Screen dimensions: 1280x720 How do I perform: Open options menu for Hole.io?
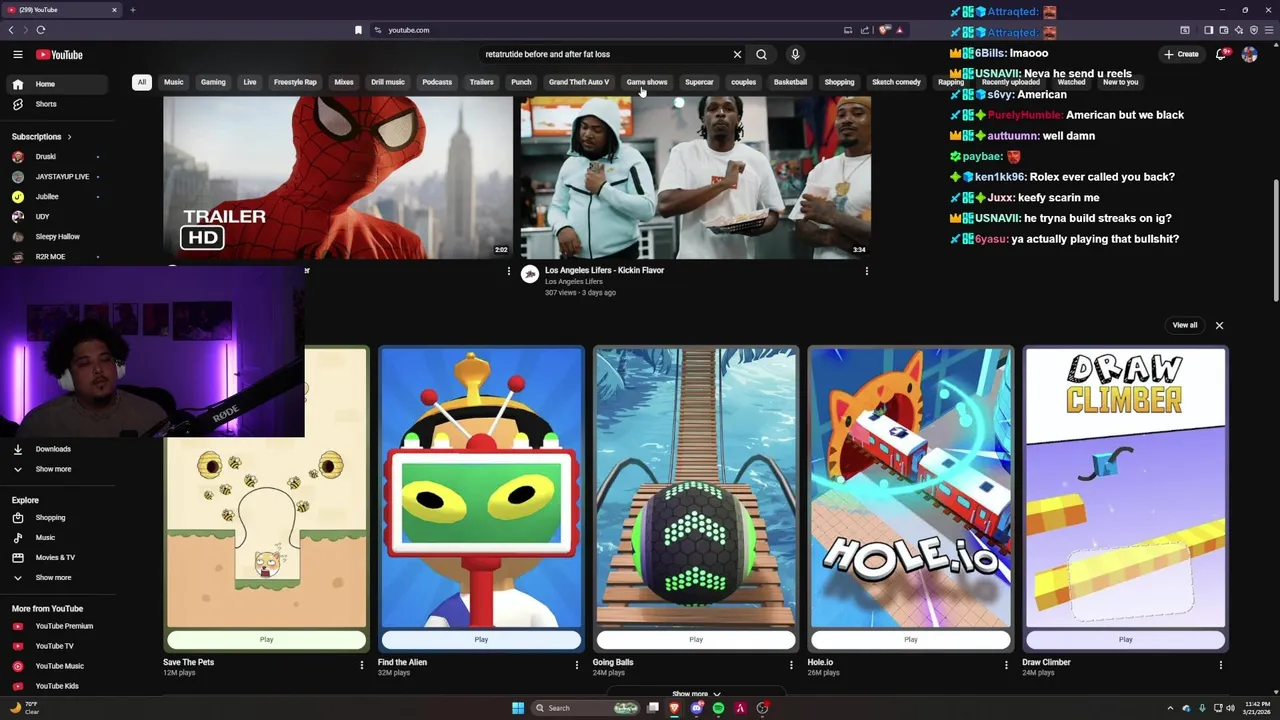pyautogui.click(x=1006, y=665)
